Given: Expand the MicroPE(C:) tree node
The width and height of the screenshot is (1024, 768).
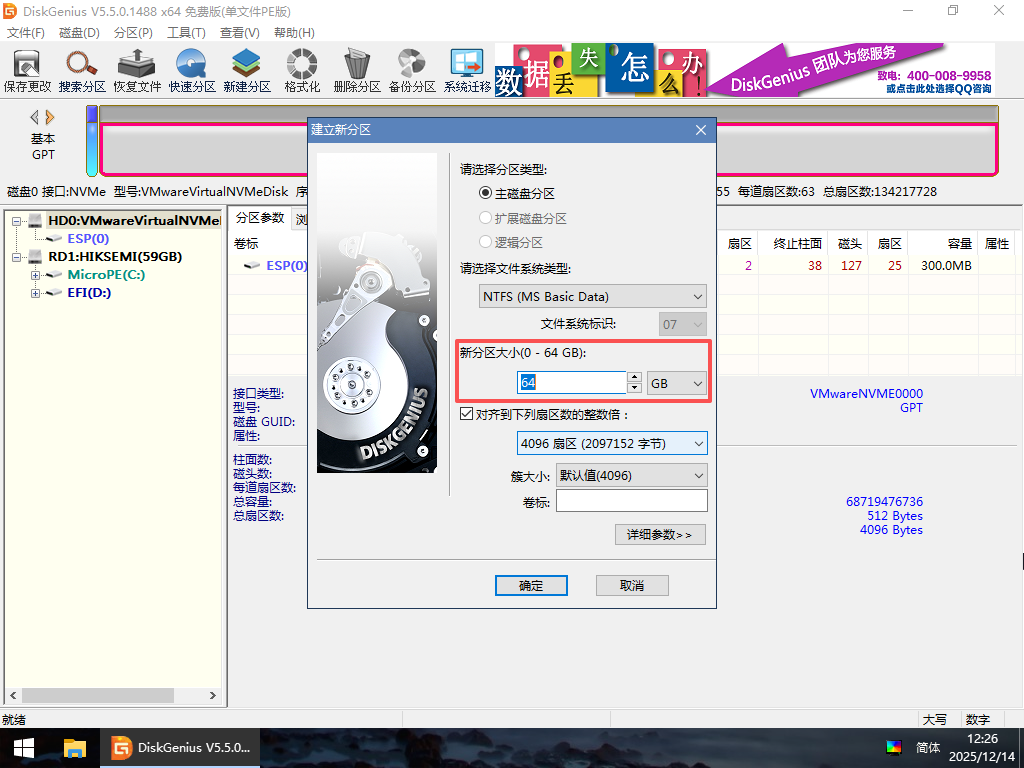Looking at the screenshot, I should (35, 275).
